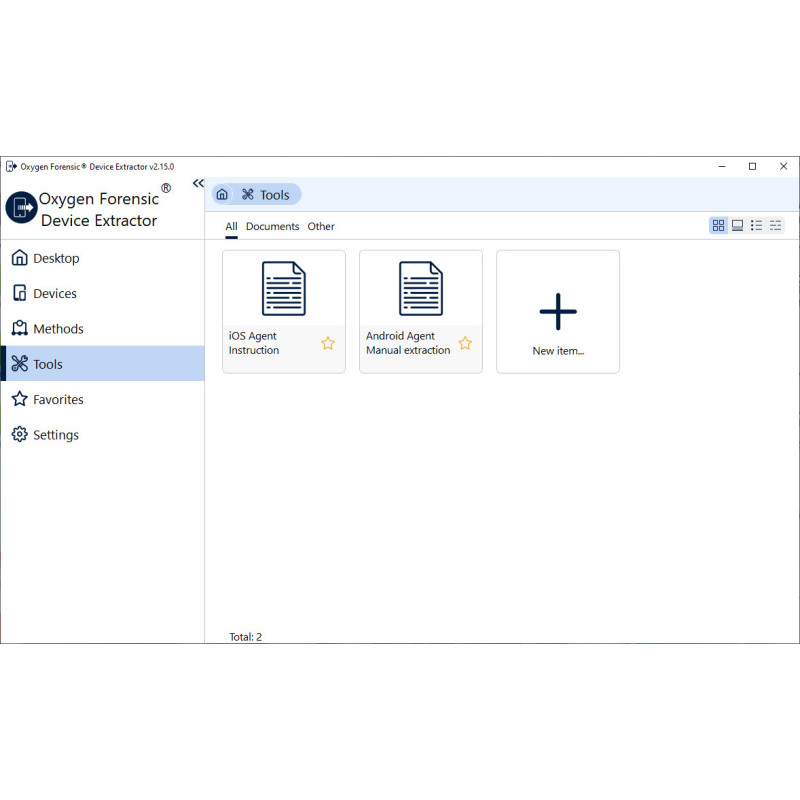Open Desktop in the sidebar

pos(102,258)
